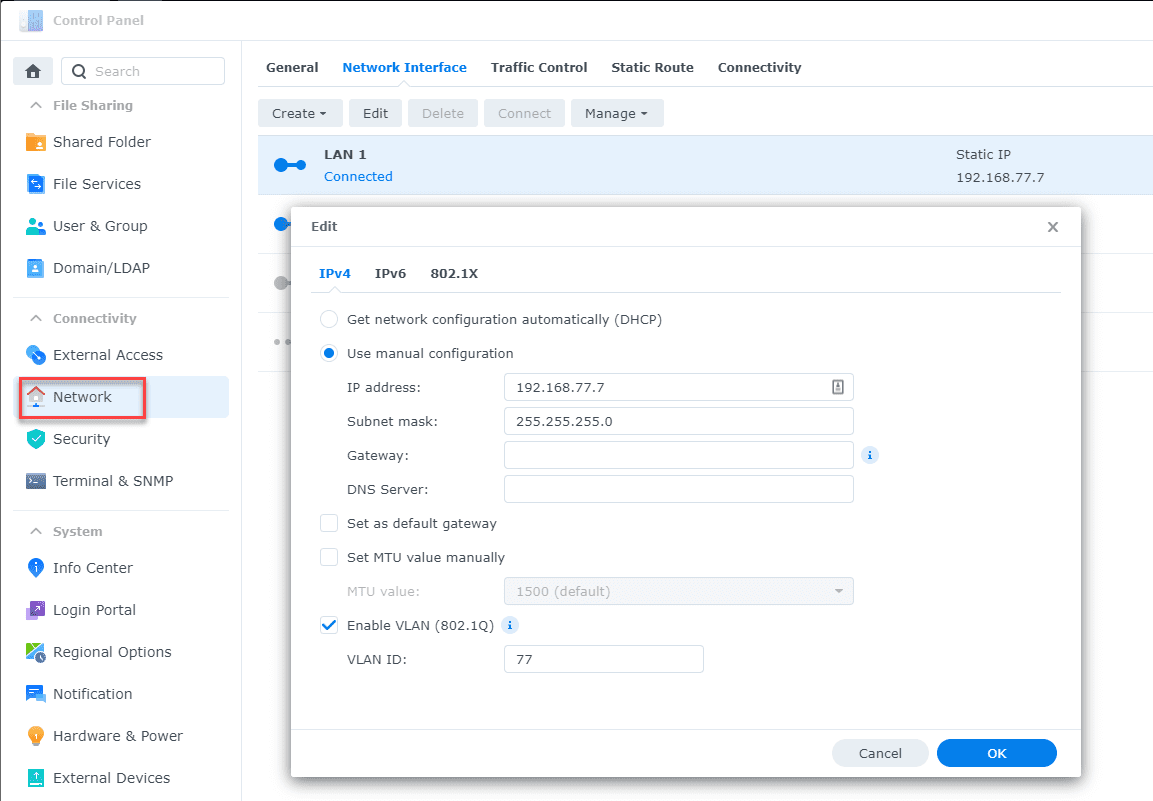1153x801 pixels.
Task: Check Set as default gateway
Action: pos(329,524)
